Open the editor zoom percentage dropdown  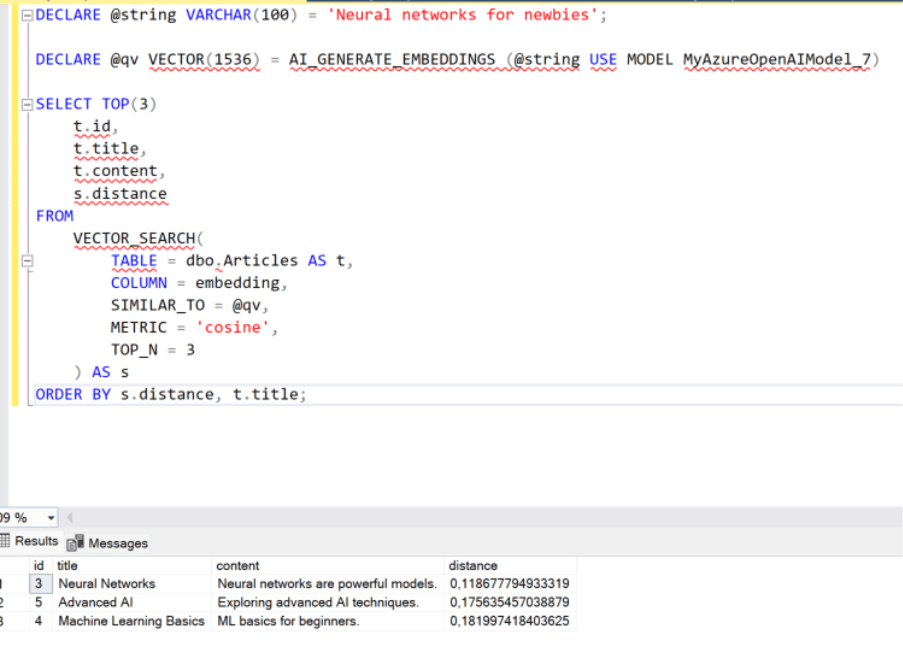[x=49, y=517]
